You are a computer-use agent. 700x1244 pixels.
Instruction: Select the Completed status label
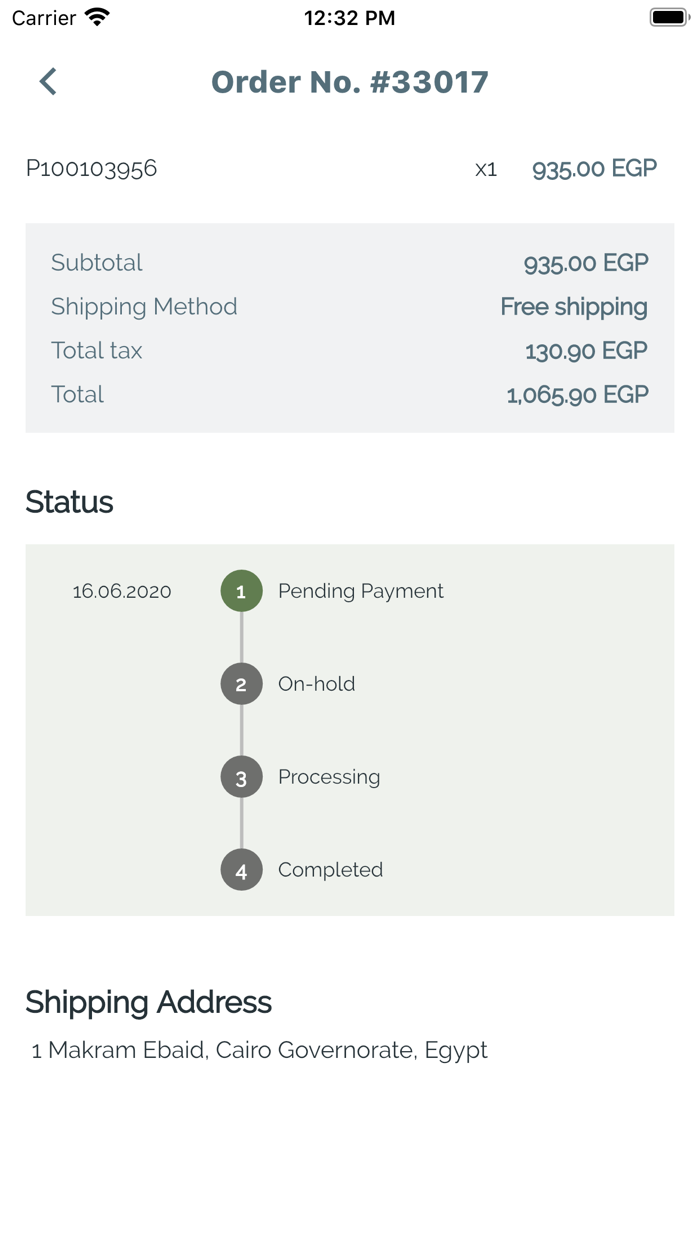[330, 870]
